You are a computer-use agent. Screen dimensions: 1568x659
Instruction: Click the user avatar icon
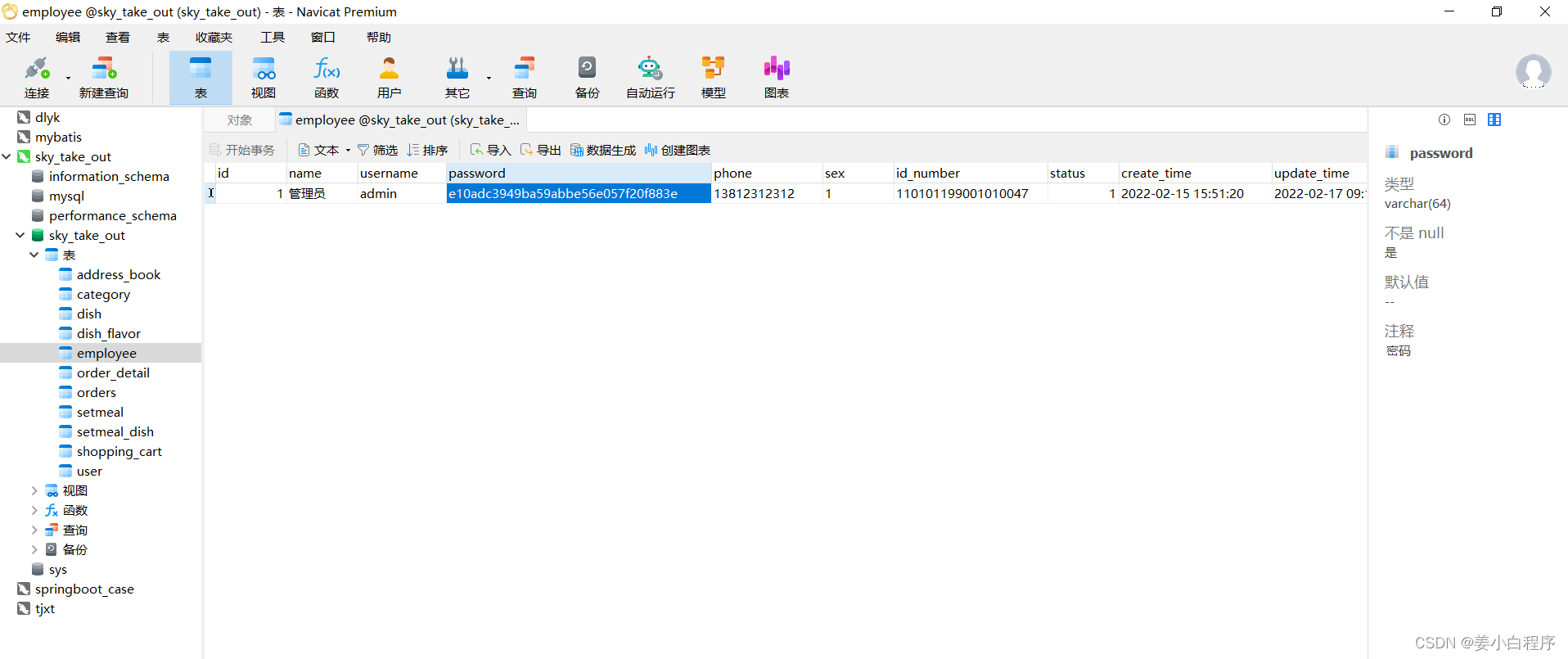1533,72
